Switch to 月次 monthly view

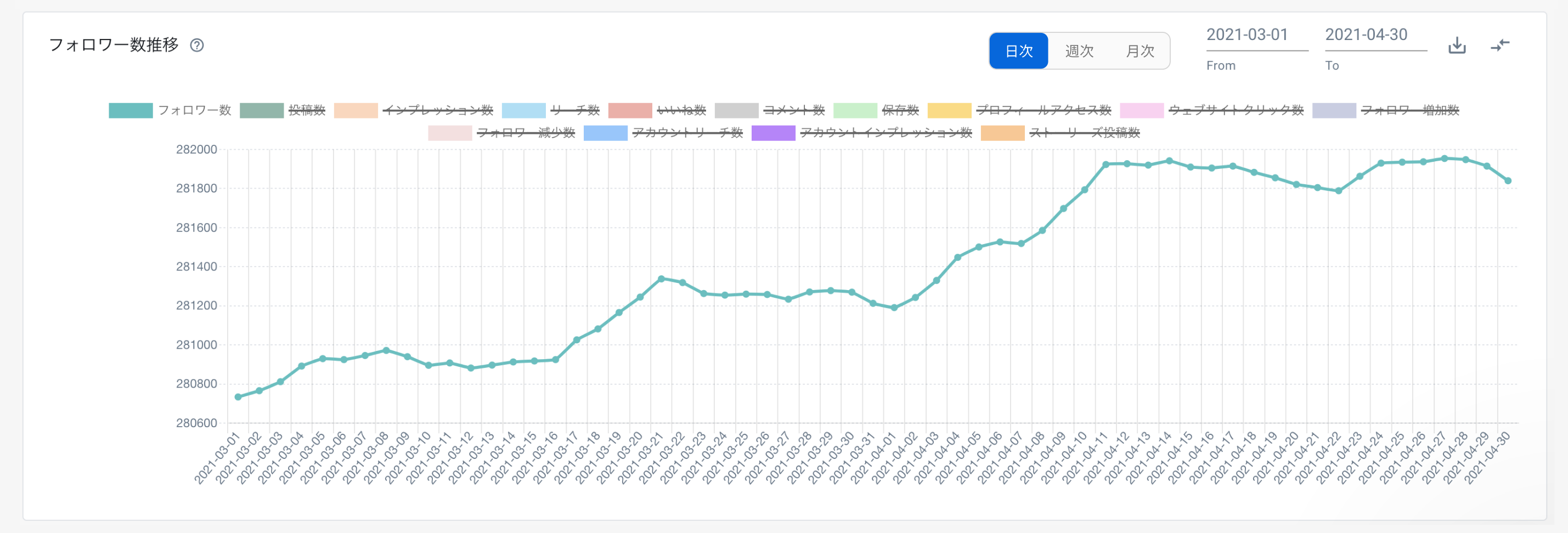[1140, 51]
